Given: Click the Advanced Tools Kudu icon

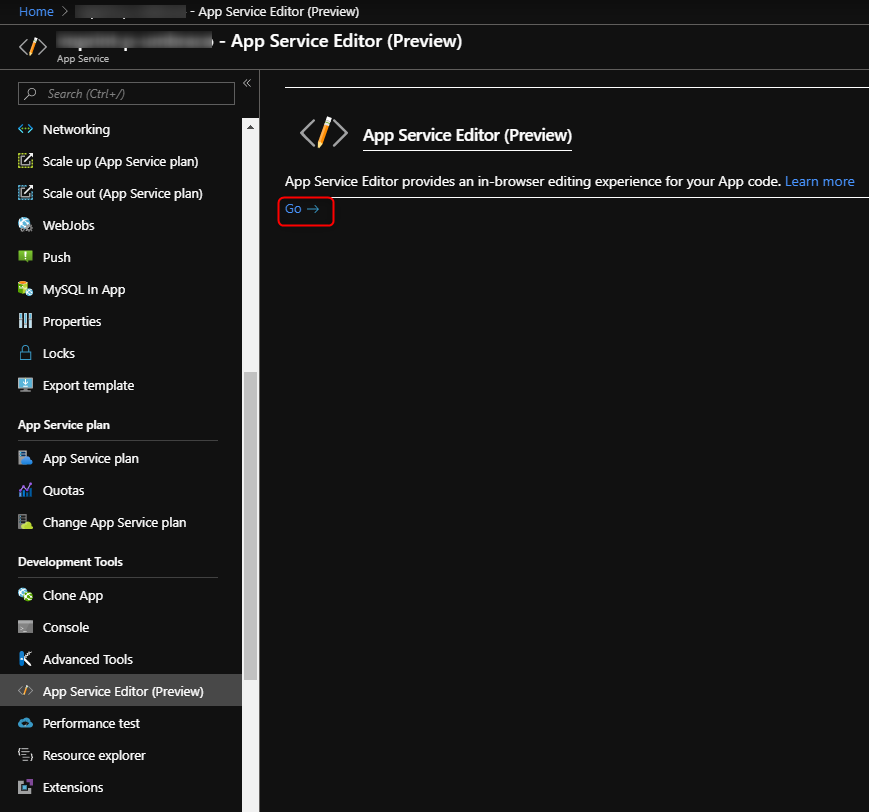Looking at the screenshot, I should 26,659.
